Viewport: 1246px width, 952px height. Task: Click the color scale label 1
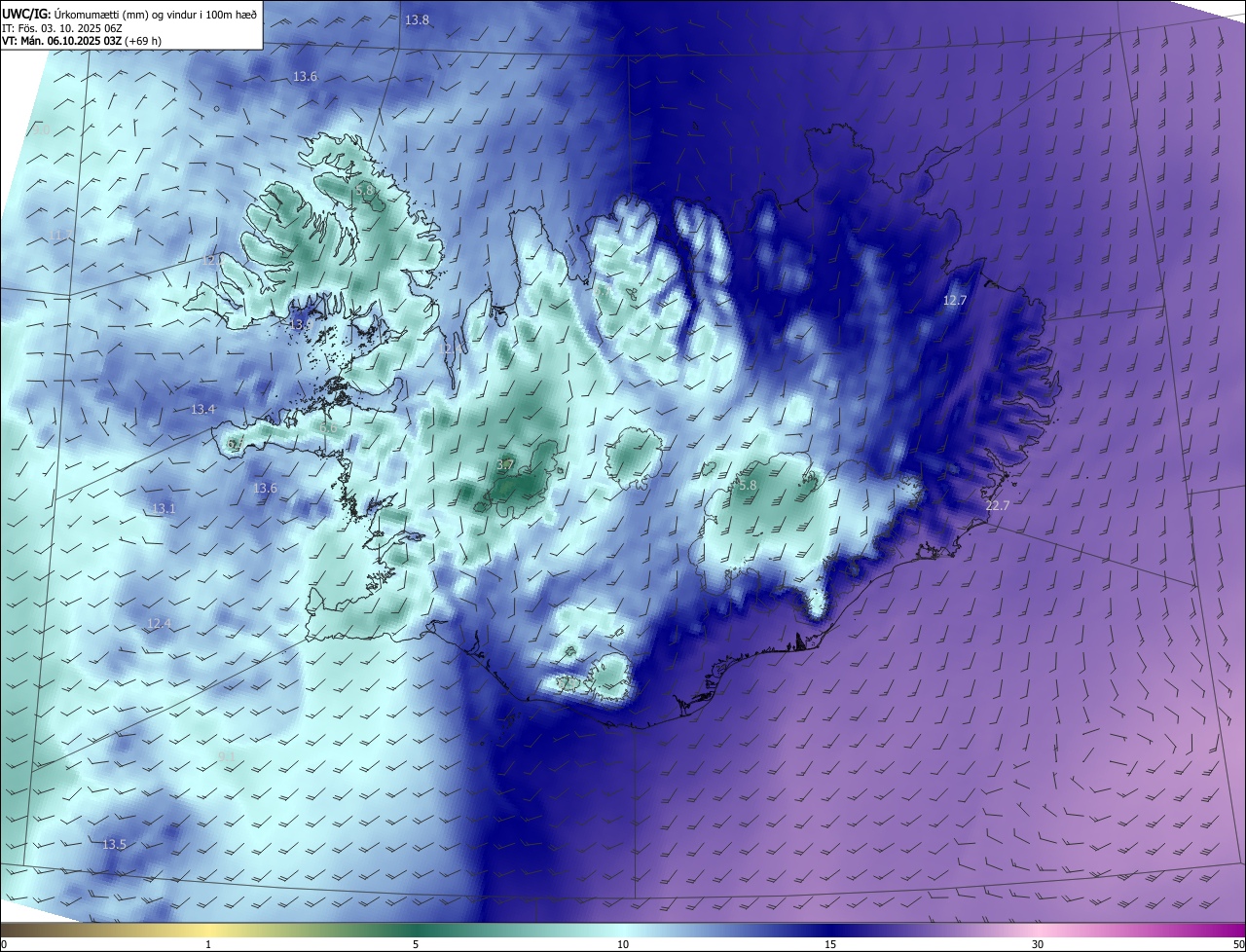[208, 944]
